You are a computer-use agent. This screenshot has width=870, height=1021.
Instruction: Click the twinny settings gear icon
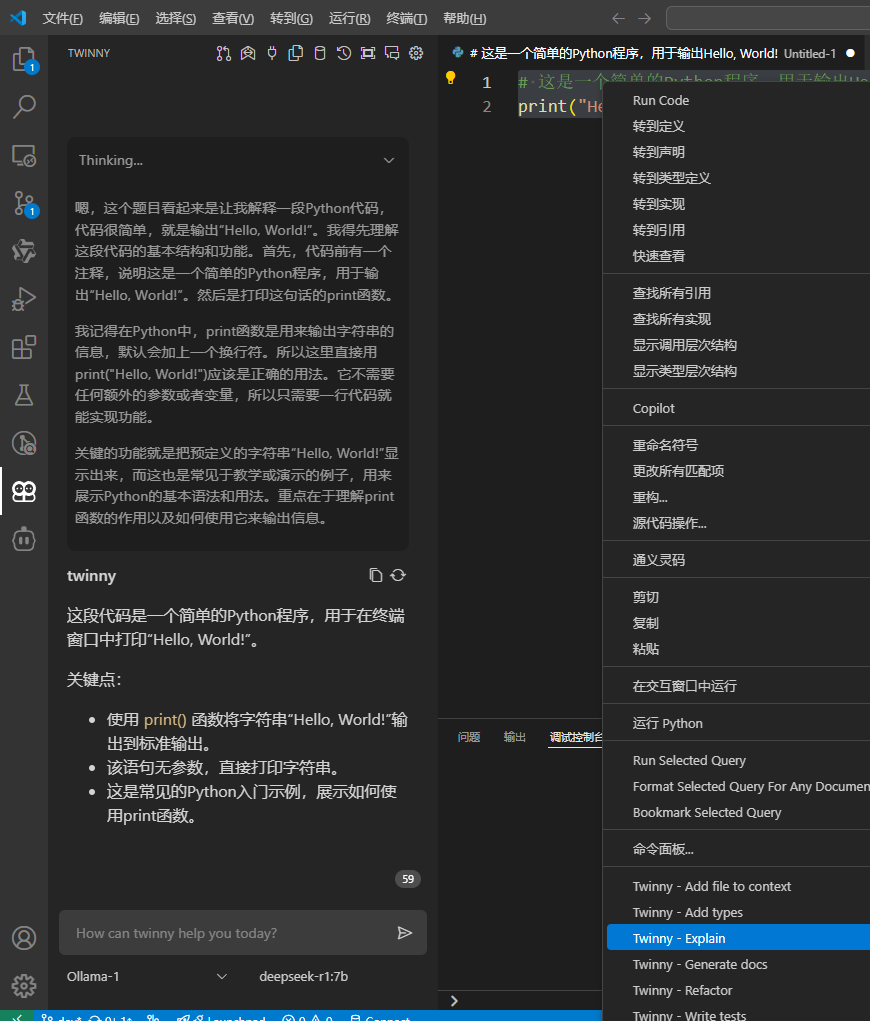tap(417, 53)
